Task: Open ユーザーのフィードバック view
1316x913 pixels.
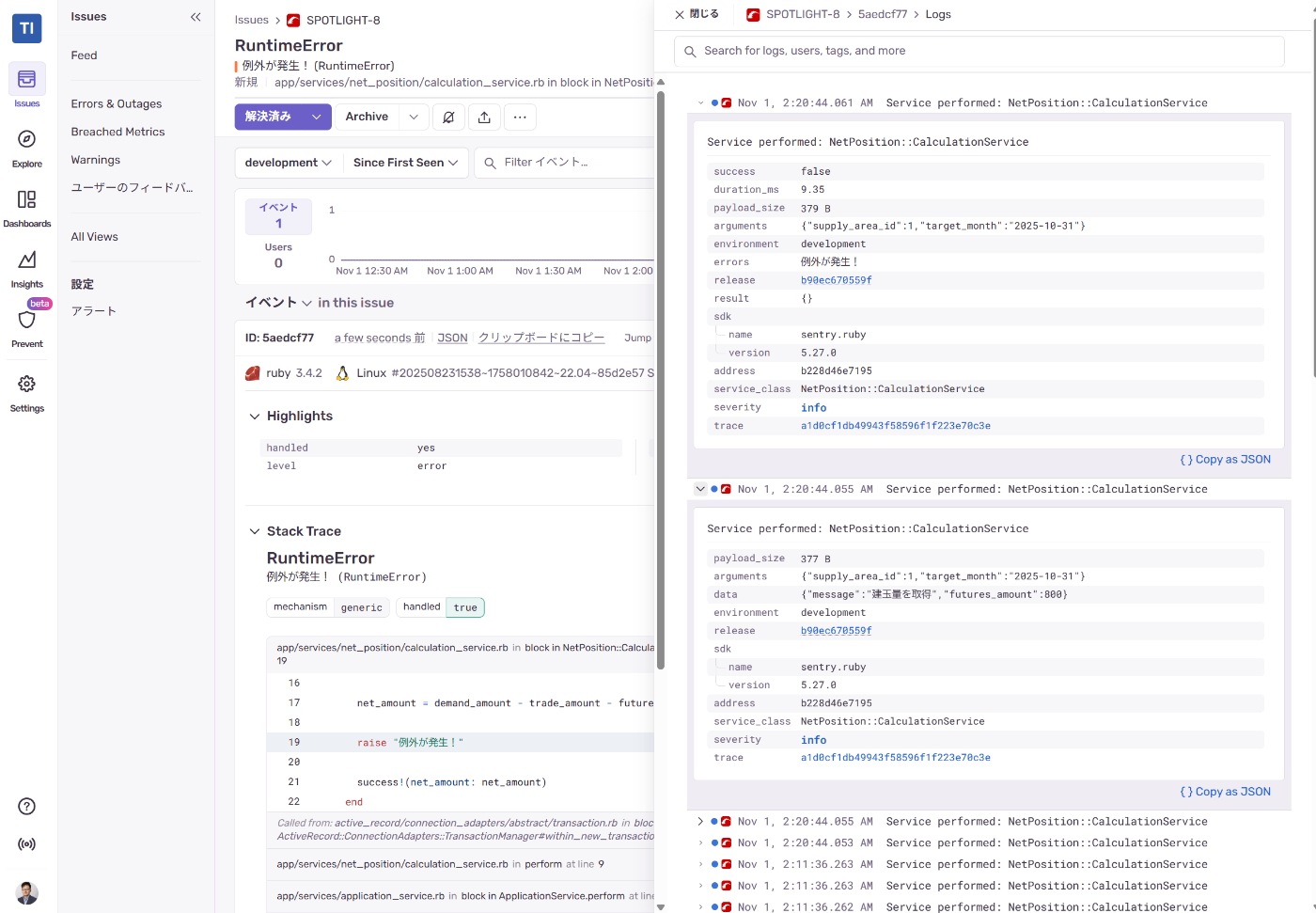Action: pyautogui.click(x=132, y=187)
